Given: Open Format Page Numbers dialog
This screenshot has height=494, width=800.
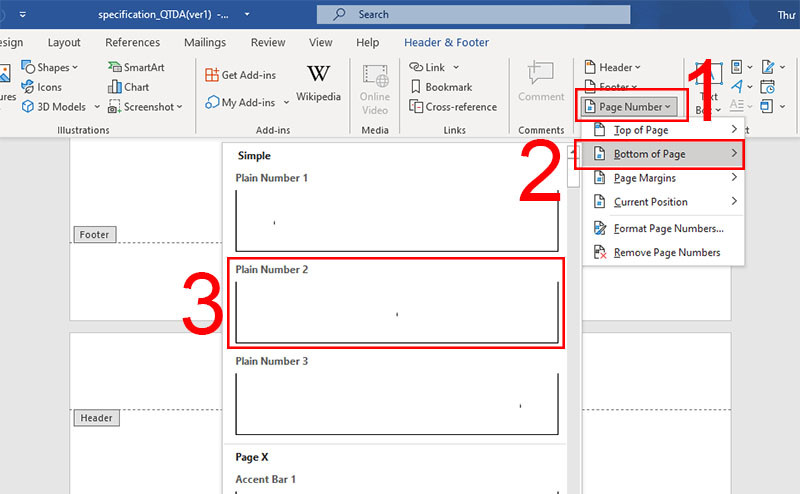Looking at the screenshot, I should point(663,229).
